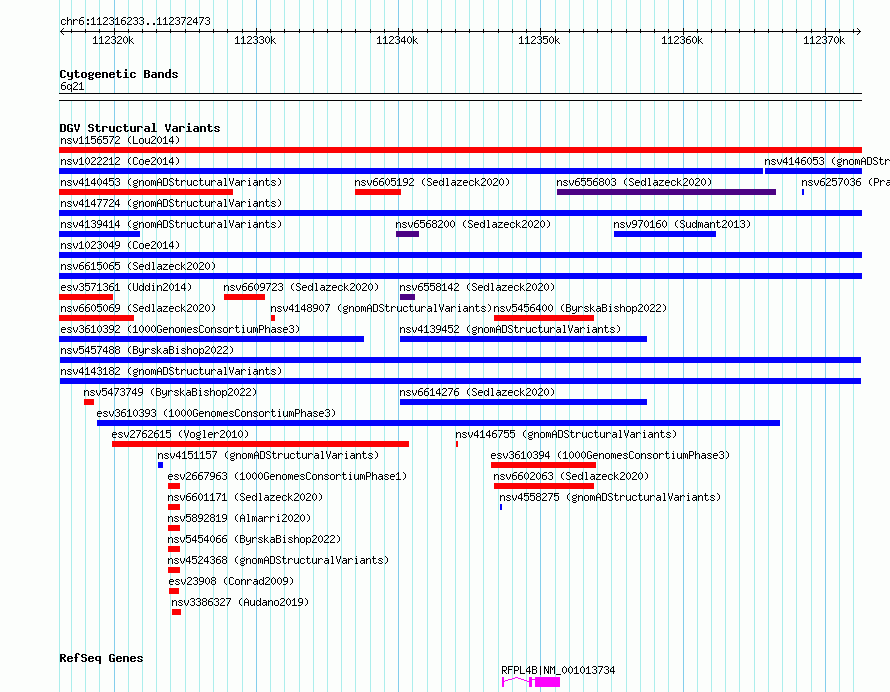
Task: Click nsv6605192 (Sedlazeck2020) label
Action: [432, 182]
